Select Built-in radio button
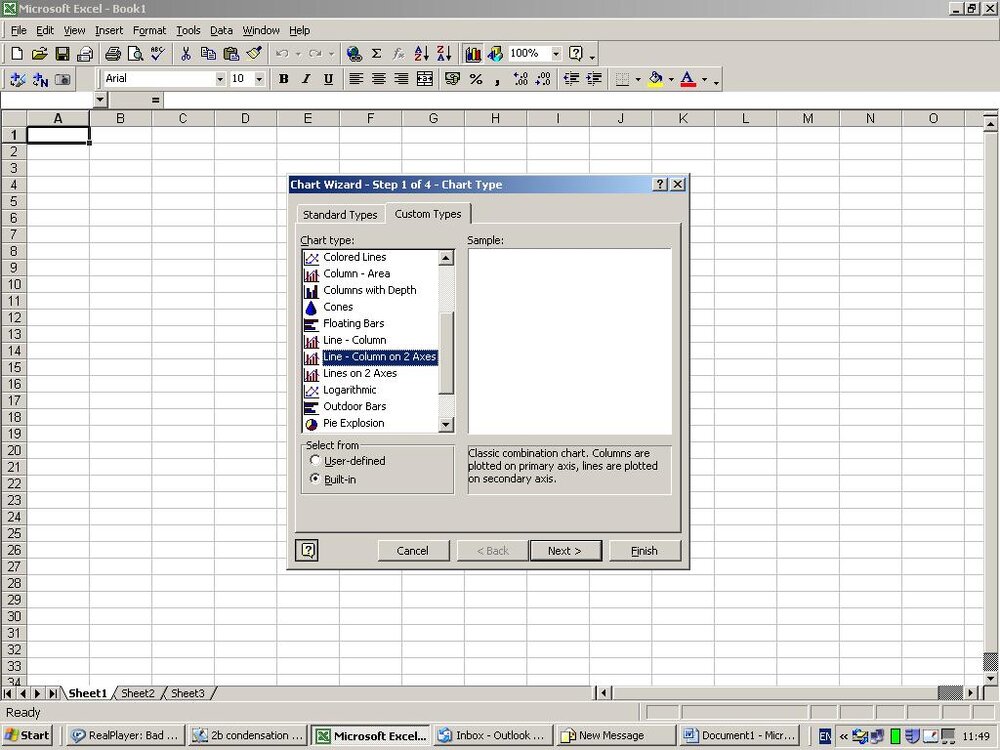 [314, 479]
